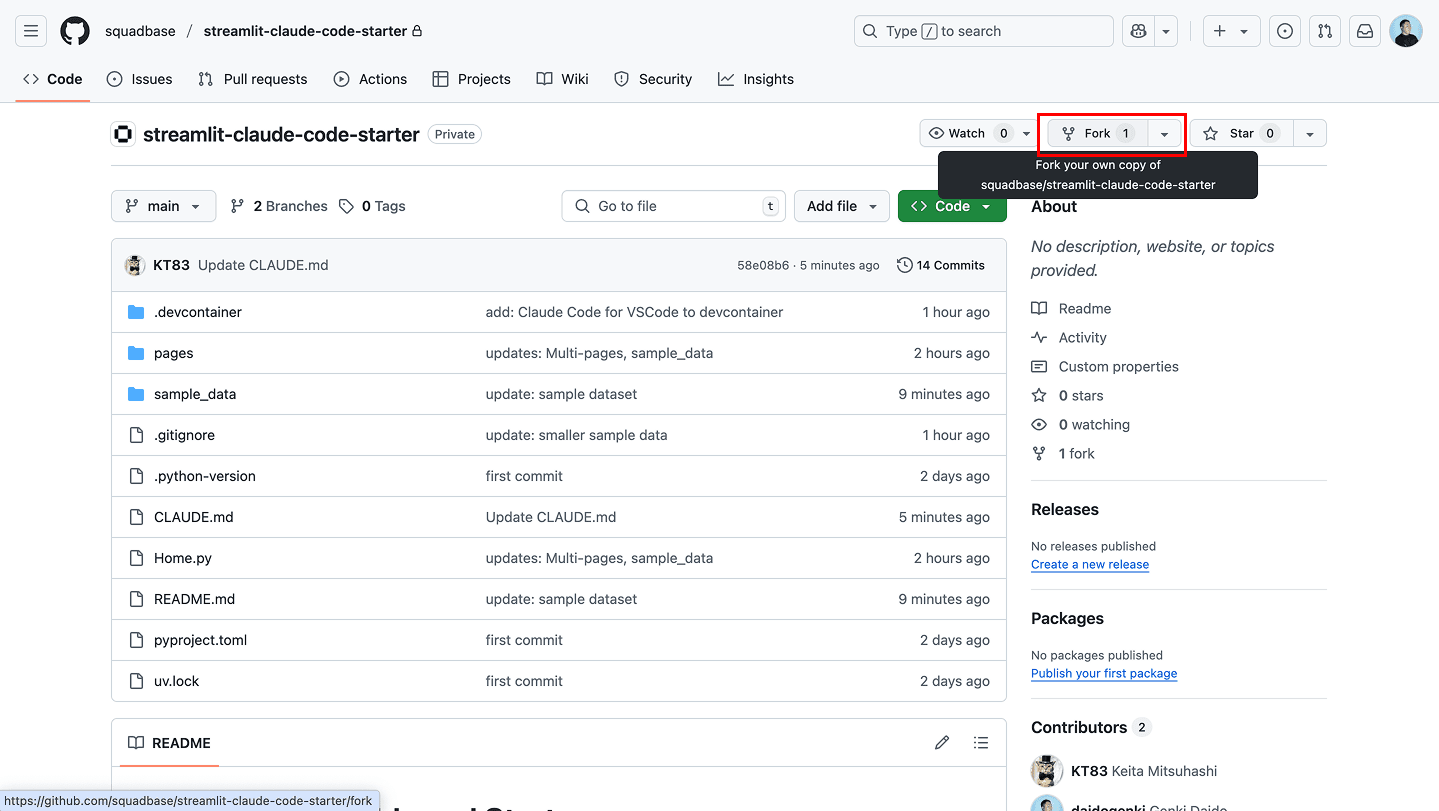Star the streamlit-claude-code-starter repository
Image resolution: width=1439 pixels, height=811 pixels.
click(x=1241, y=133)
